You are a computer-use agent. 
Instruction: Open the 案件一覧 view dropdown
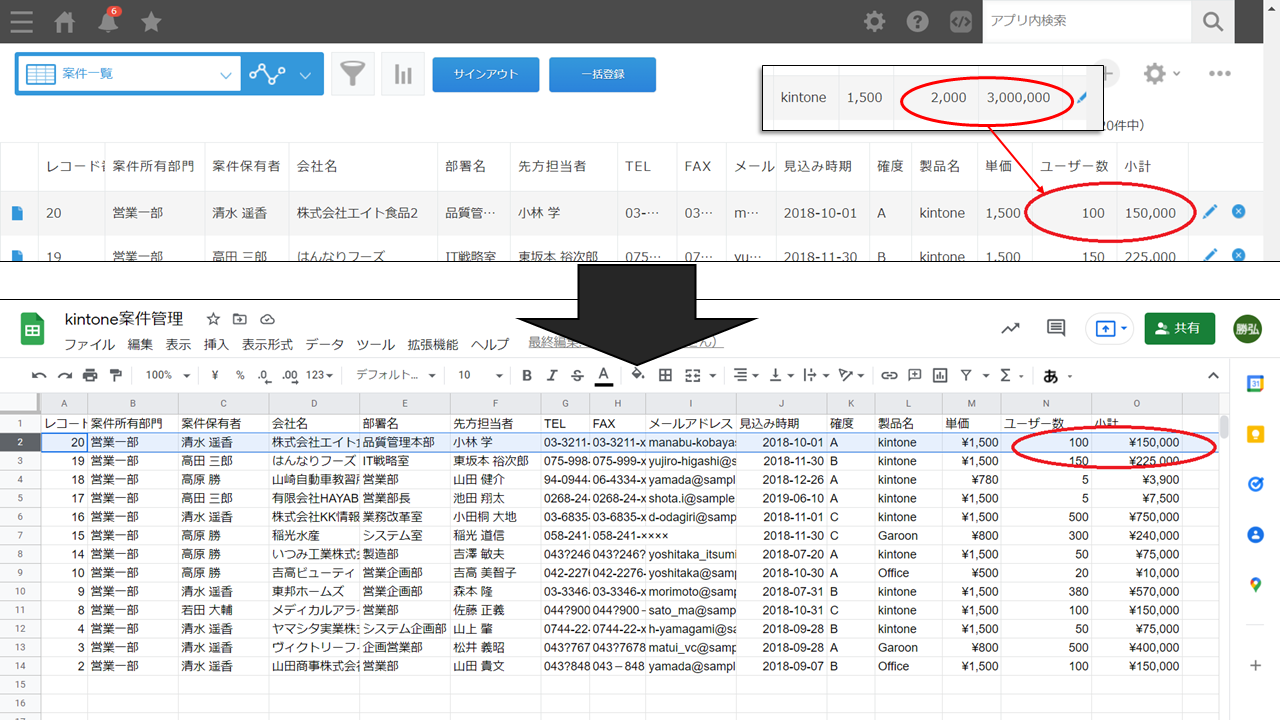pos(128,75)
